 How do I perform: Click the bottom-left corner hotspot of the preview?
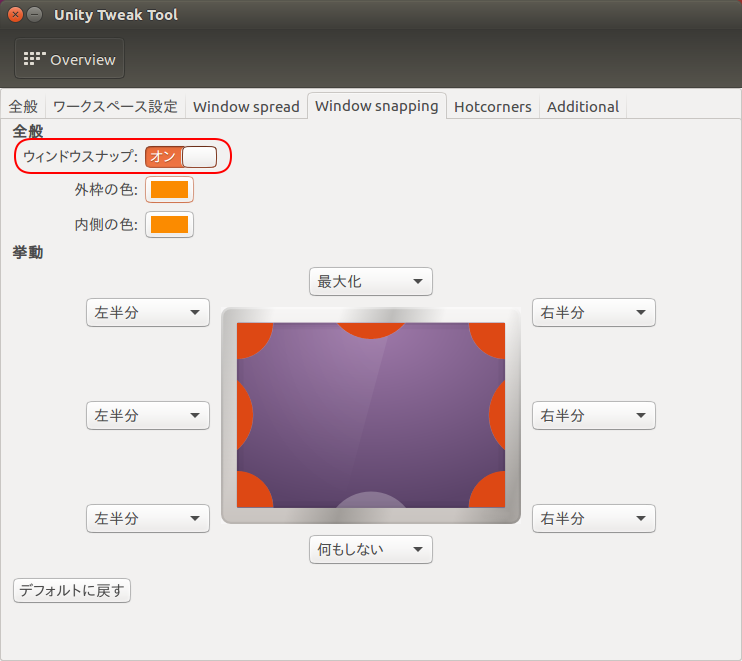click(253, 492)
